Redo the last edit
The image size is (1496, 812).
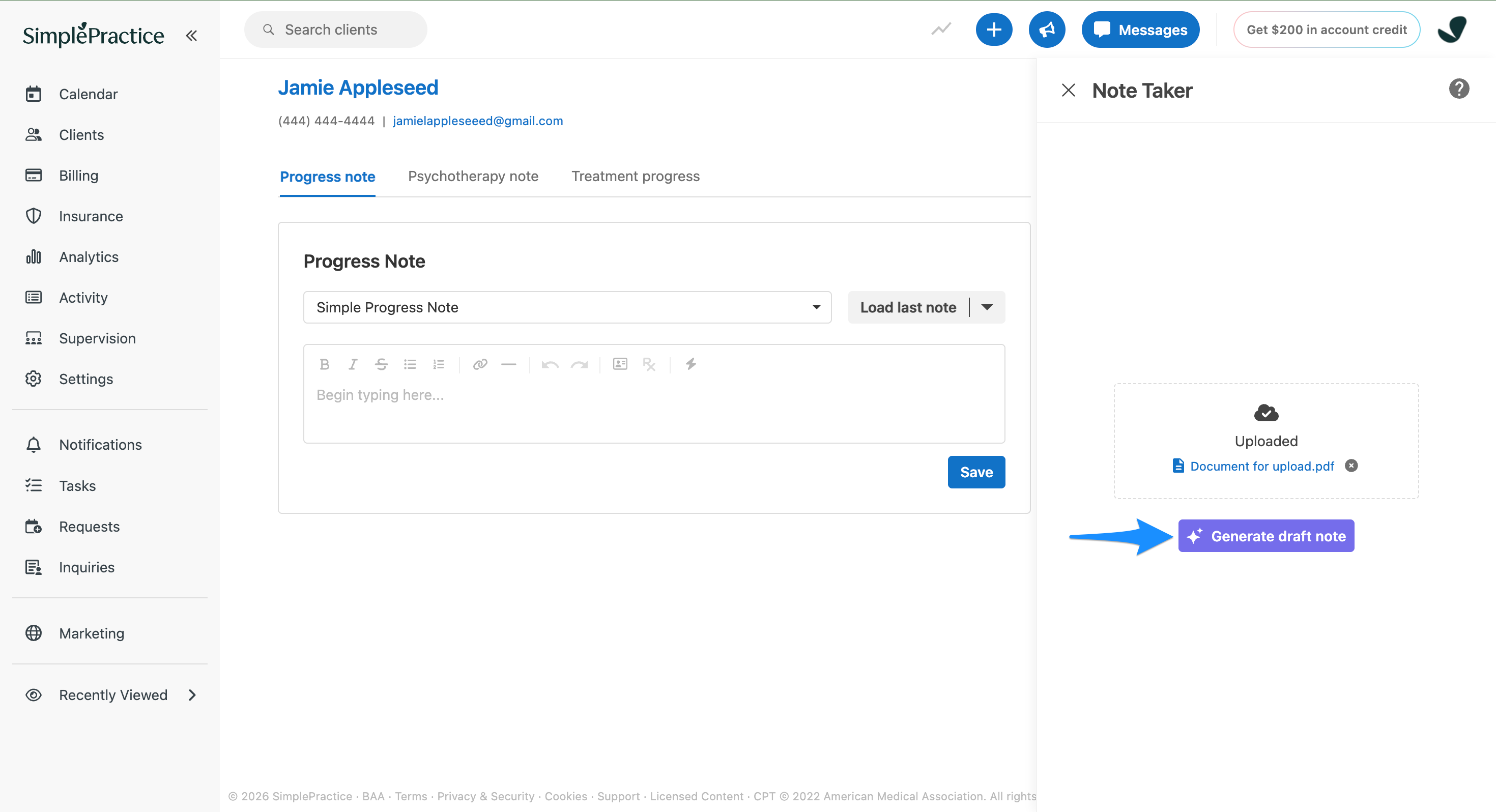point(579,364)
